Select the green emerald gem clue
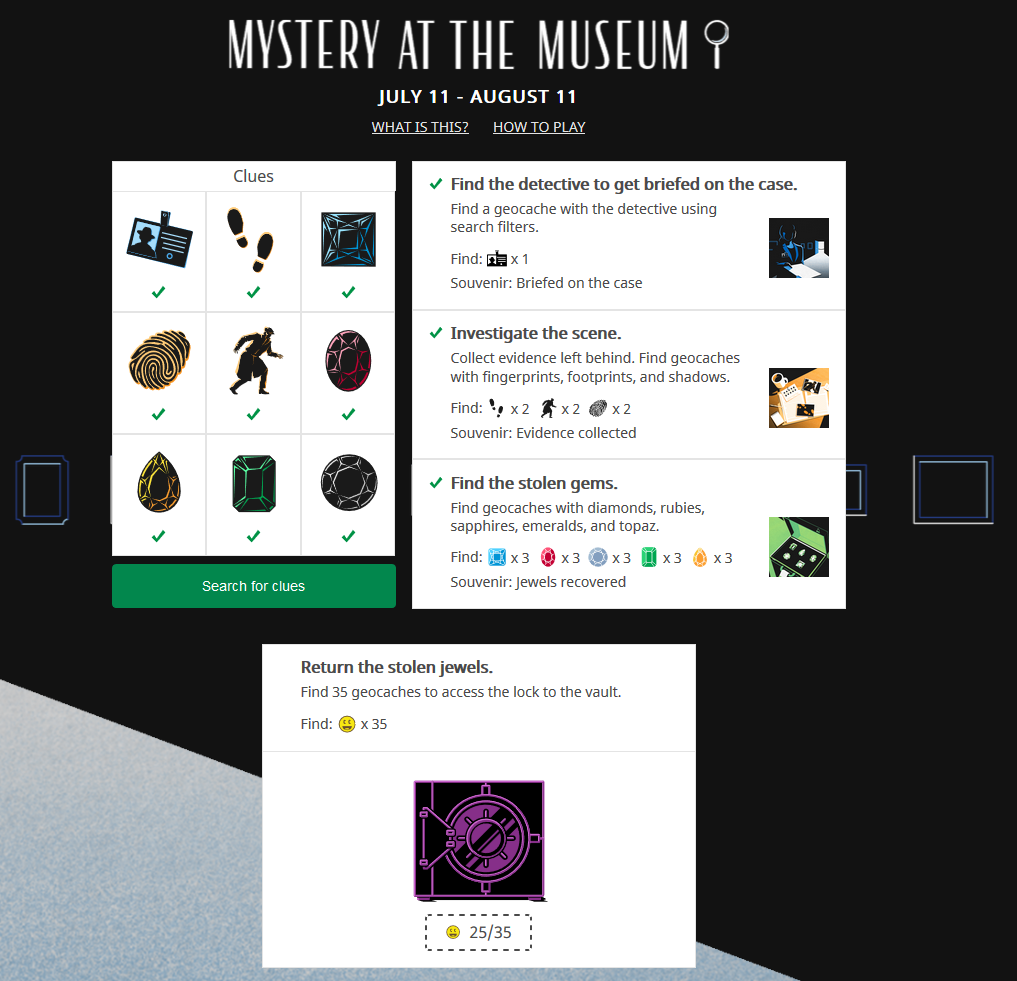The height and width of the screenshot is (981, 1017). coord(254,483)
